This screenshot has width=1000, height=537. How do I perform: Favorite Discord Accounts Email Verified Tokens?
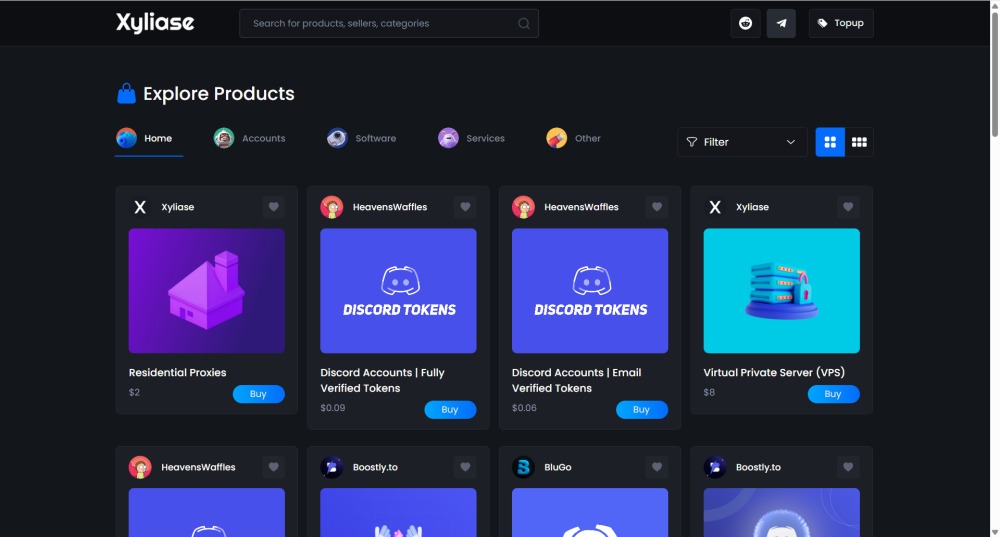coord(656,207)
